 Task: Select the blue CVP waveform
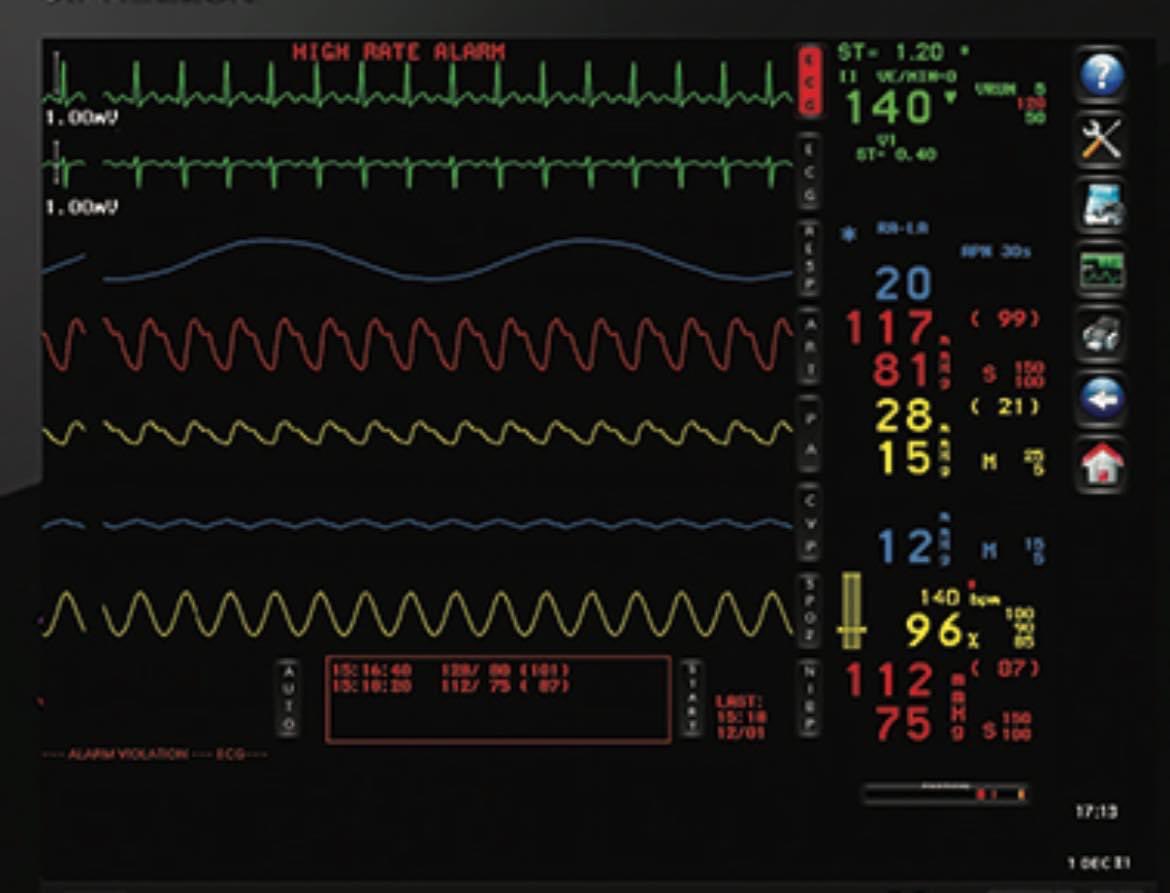tap(418, 524)
